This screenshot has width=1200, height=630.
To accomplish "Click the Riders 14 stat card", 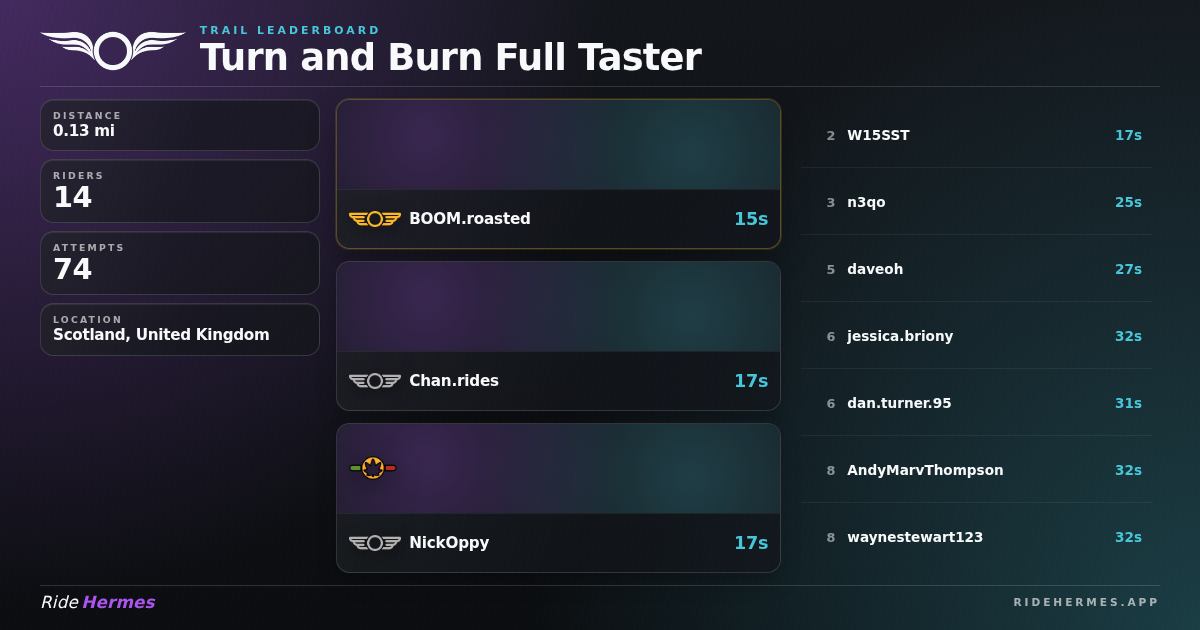I will (x=180, y=191).
